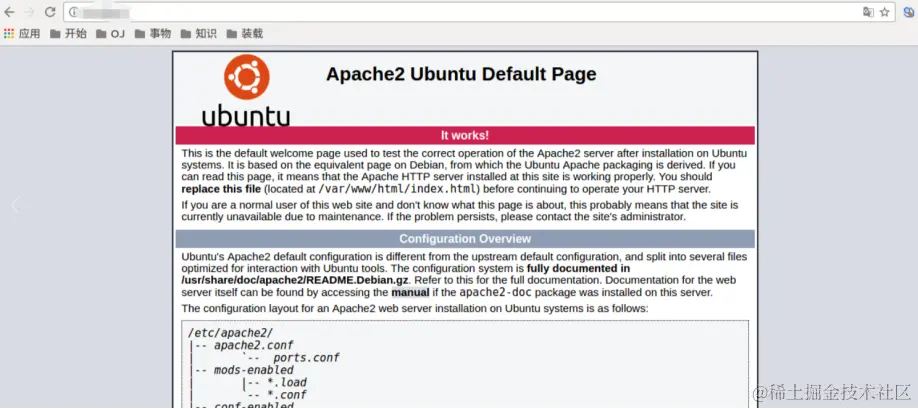Click /usr/share/doc/apache2/README.Debian.gz text

coord(294,280)
